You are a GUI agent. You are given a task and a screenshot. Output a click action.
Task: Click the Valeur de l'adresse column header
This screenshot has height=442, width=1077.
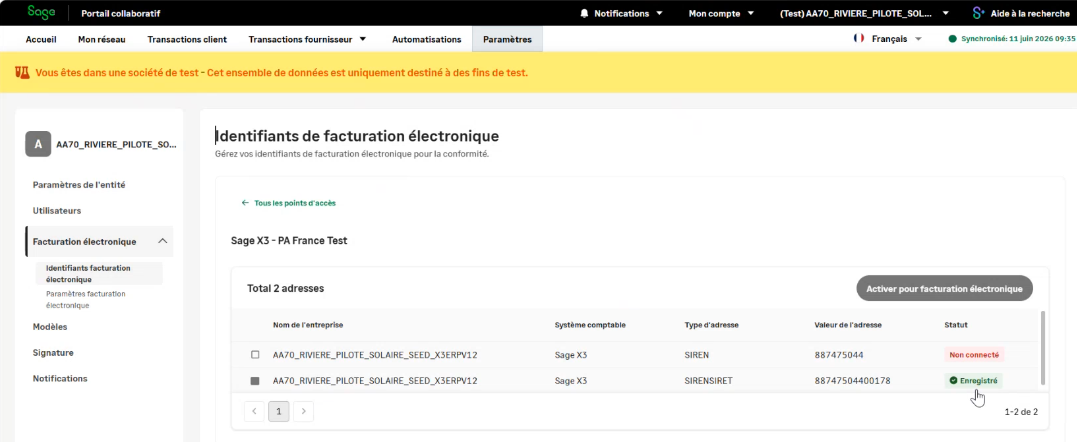point(848,325)
